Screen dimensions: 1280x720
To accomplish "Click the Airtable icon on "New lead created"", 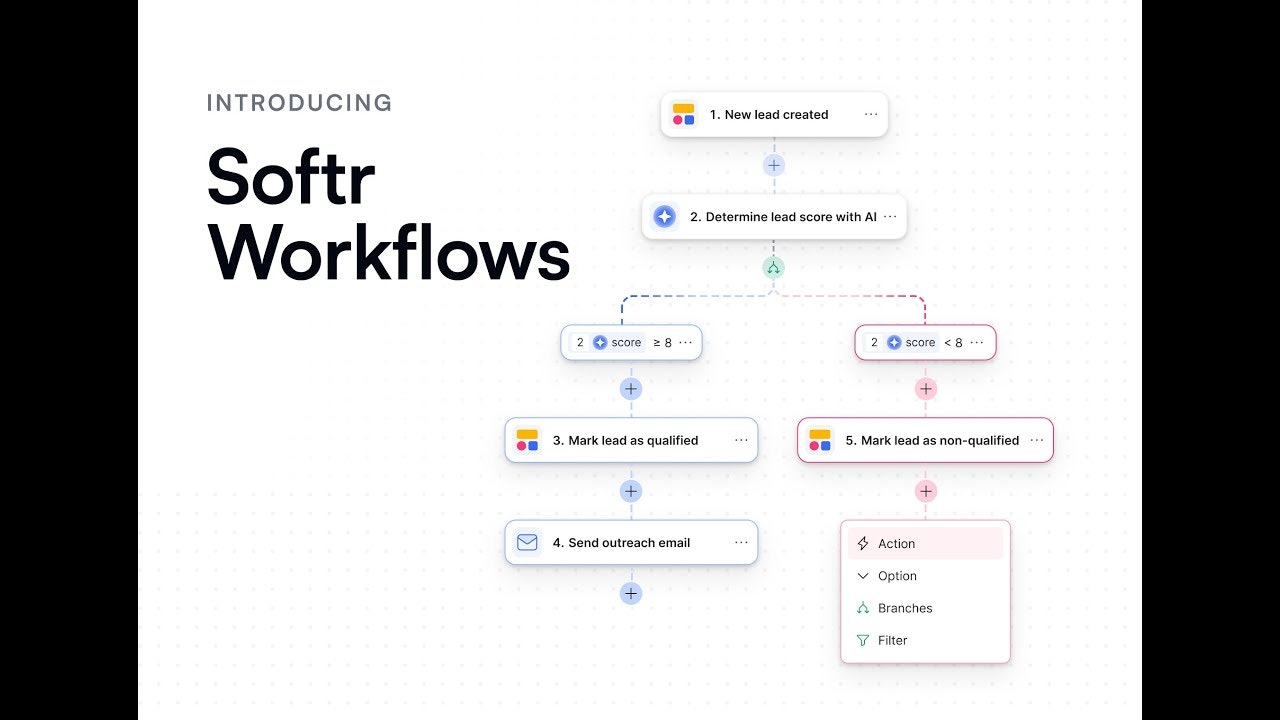I will [684, 114].
